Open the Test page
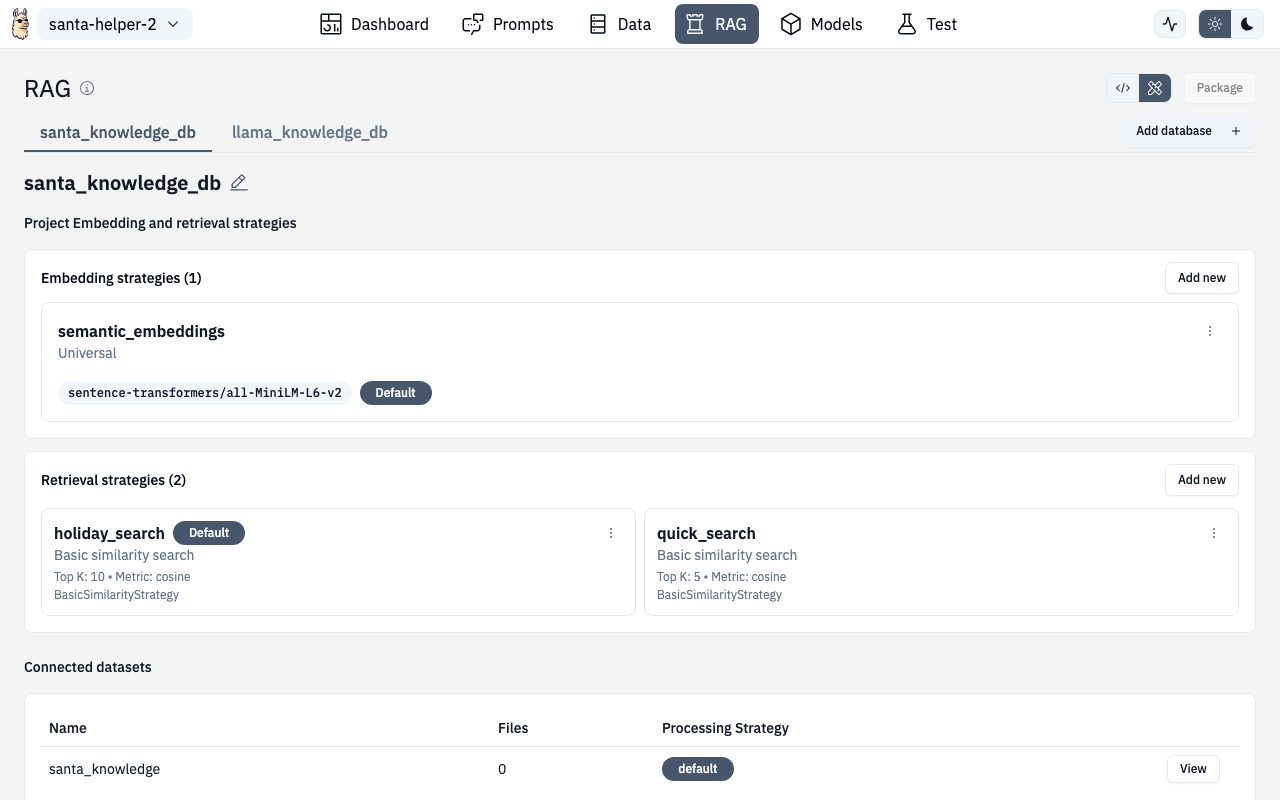 [927, 24]
